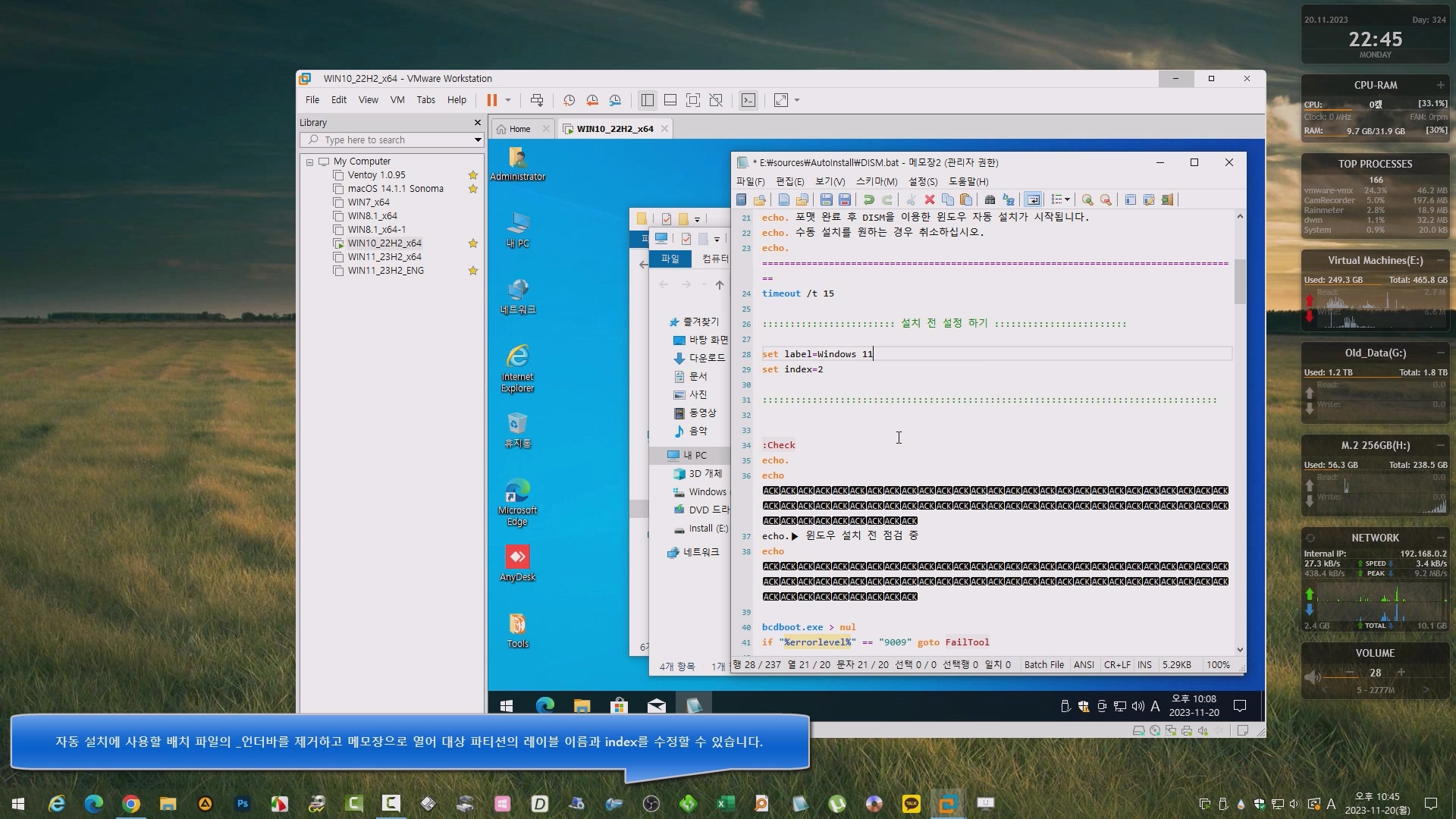Enter full screen mode in VMware toolbar
The width and height of the screenshot is (1456, 819).
(x=693, y=100)
